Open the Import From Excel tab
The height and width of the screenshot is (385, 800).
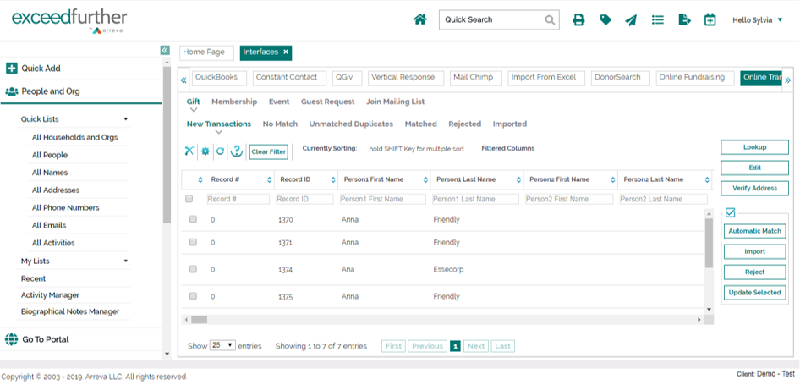click(545, 78)
